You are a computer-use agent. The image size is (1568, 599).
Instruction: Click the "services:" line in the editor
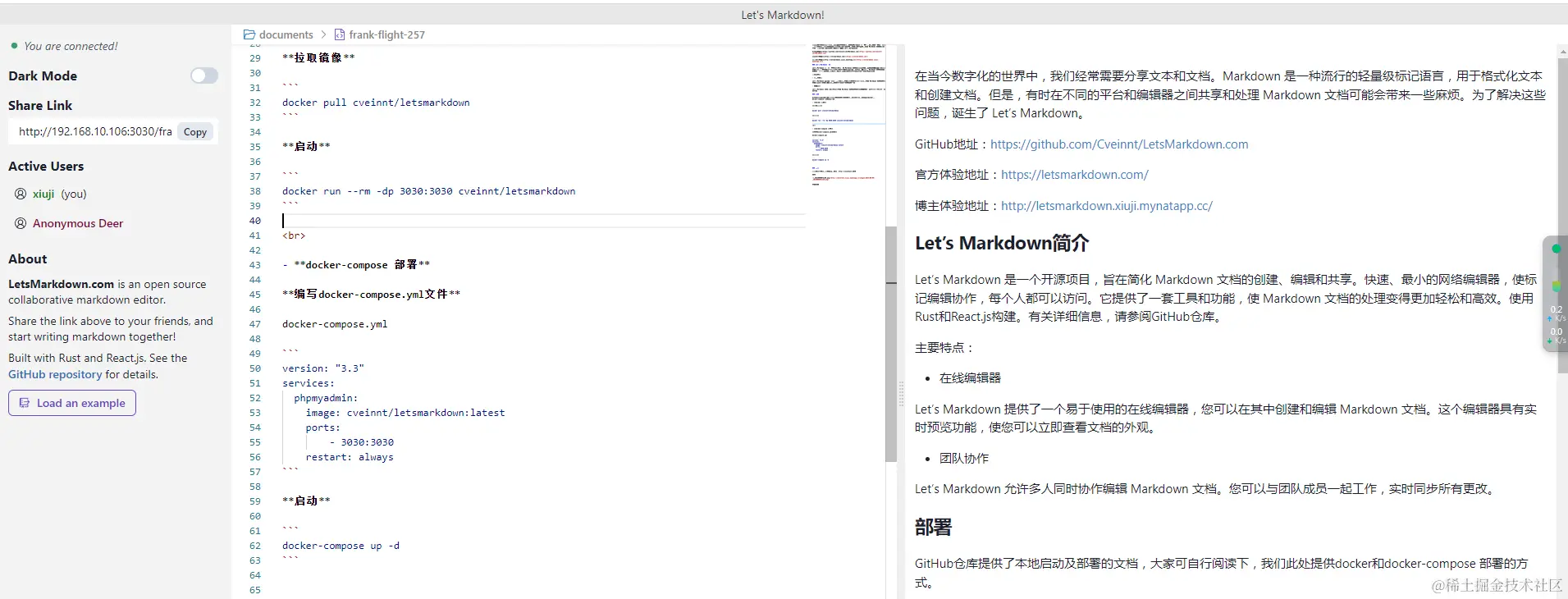309,383
